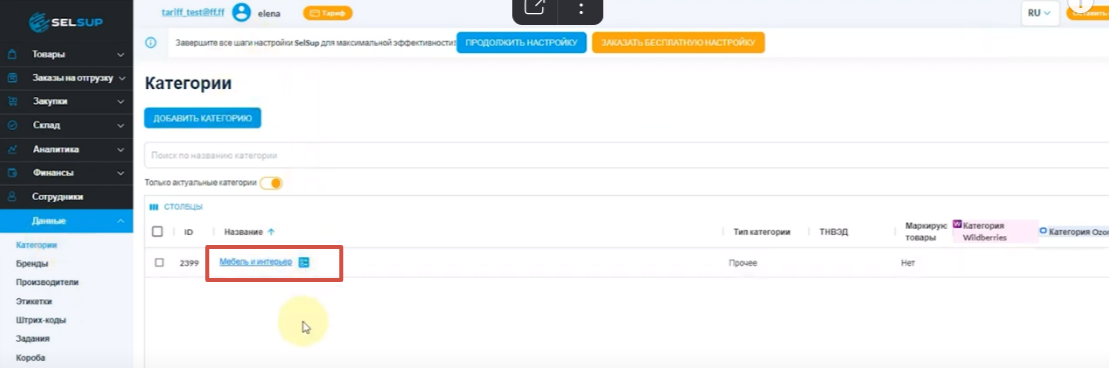Expand the Товары sidebar section
1109x368 pixels.
pos(66,54)
